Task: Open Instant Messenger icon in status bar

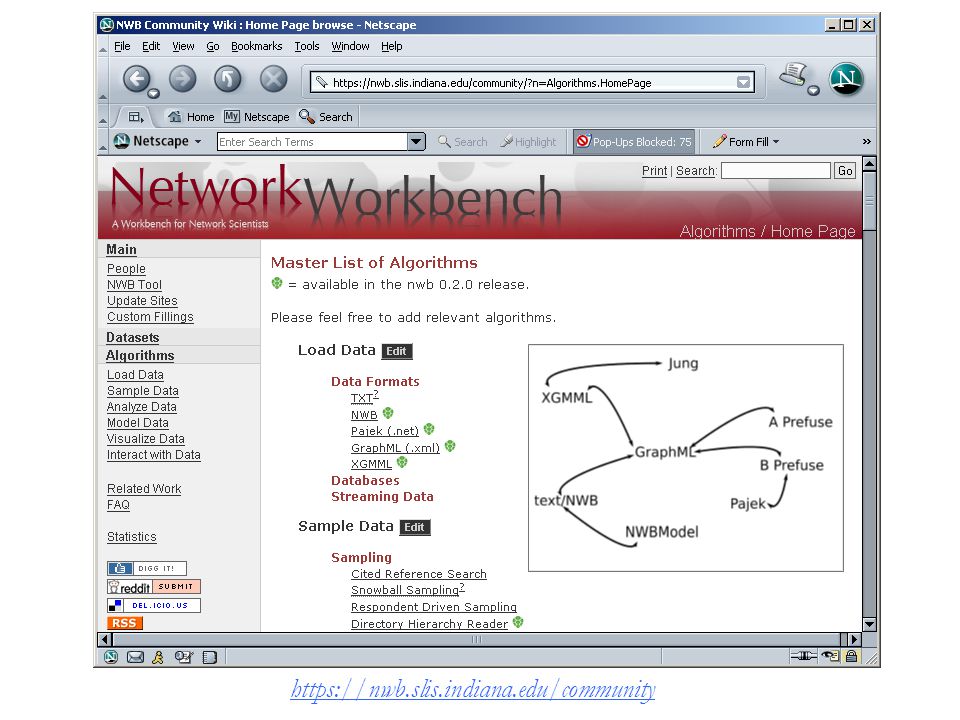Action: (x=158, y=657)
